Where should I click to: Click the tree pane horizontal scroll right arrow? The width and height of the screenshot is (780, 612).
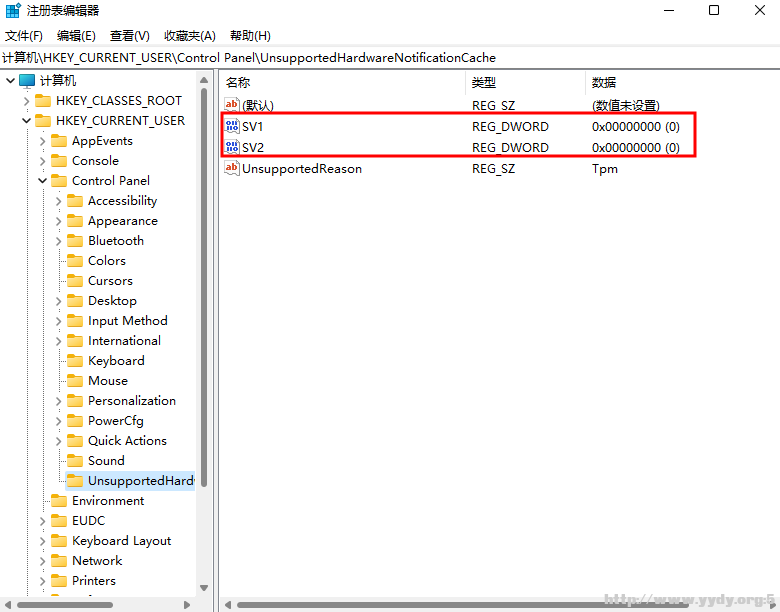(x=187, y=605)
